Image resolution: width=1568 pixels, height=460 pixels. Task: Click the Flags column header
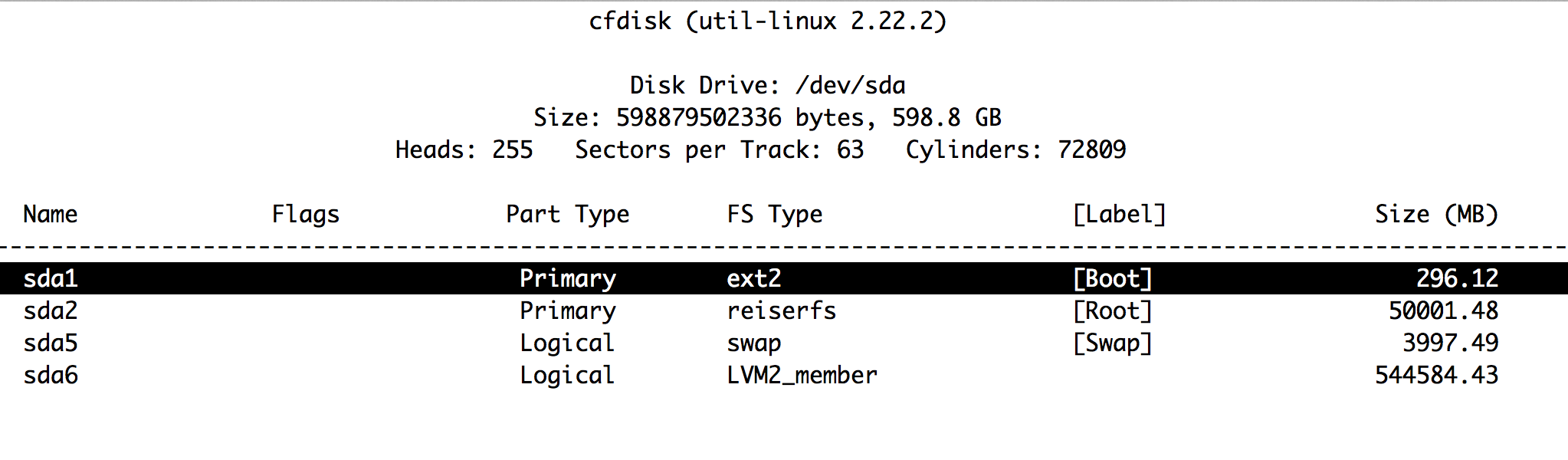(305, 214)
